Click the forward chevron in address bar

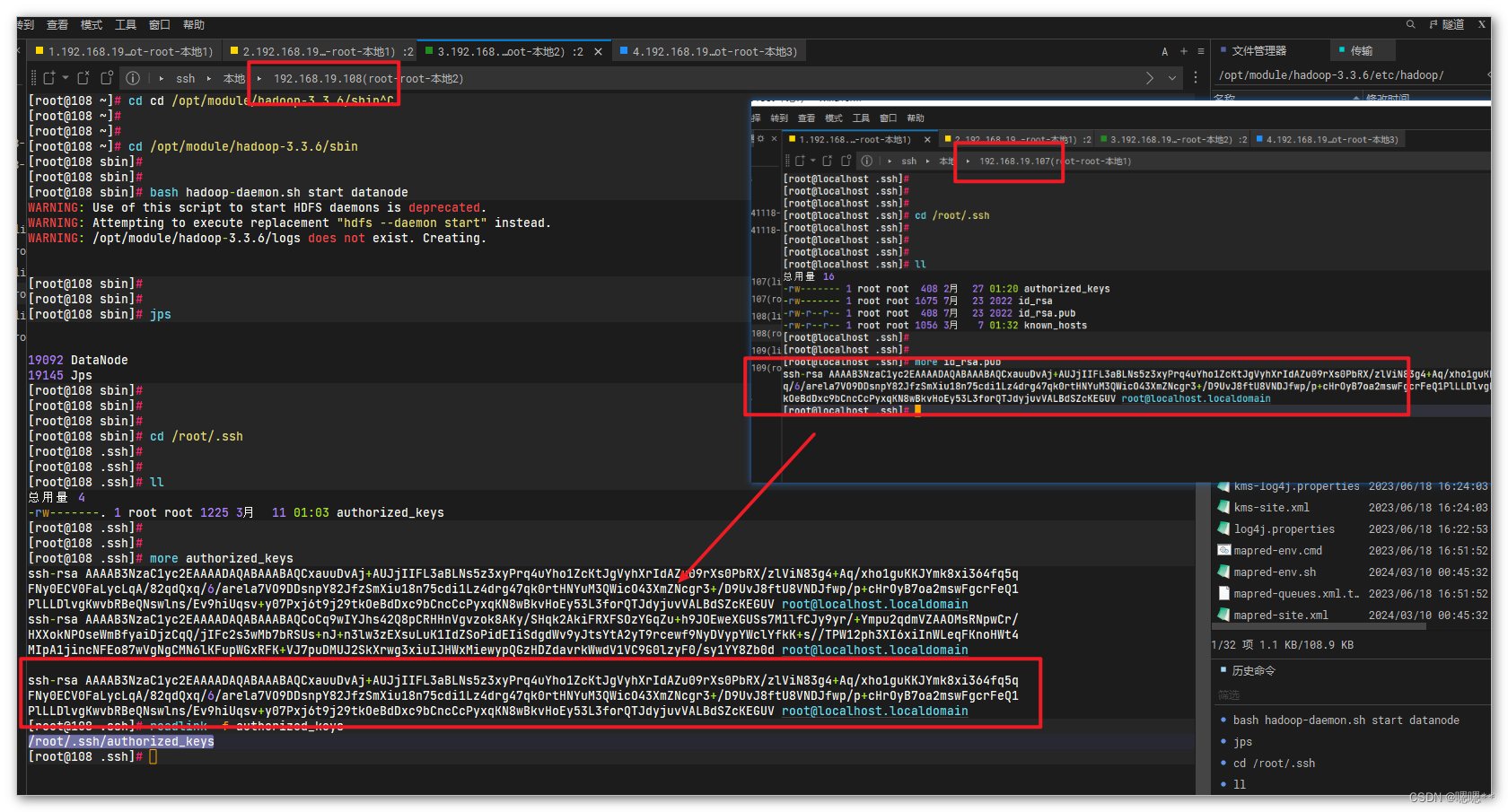click(x=1150, y=78)
